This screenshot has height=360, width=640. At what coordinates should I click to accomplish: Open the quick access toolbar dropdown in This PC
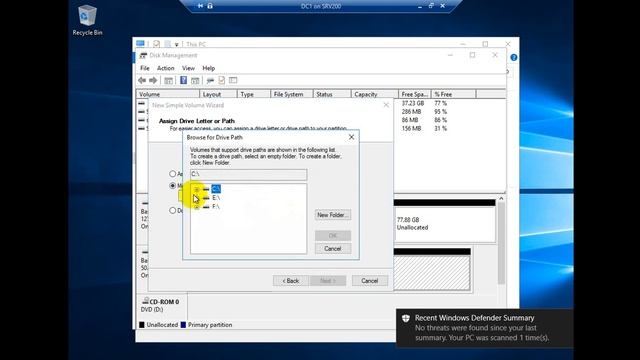coord(176,44)
